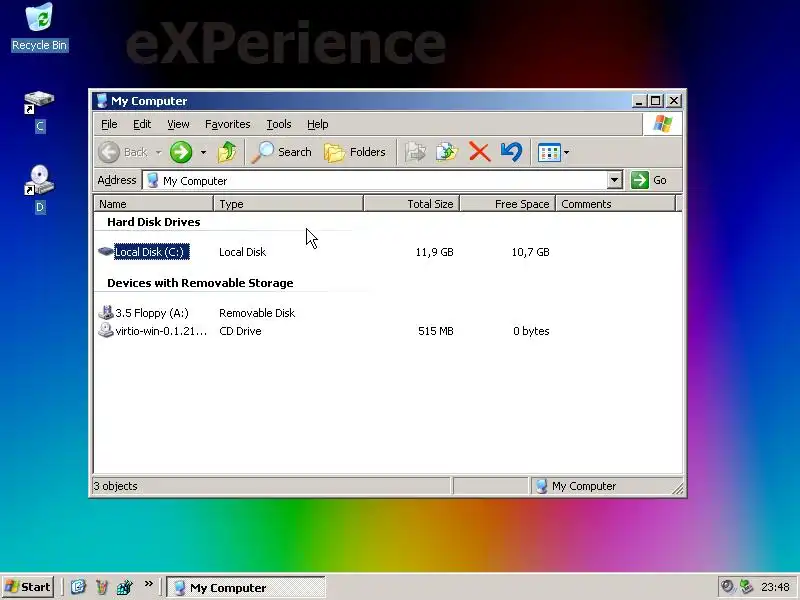The width and height of the screenshot is (800, 600).
Task: Open the Search pane
Action: tap(282, 152)
